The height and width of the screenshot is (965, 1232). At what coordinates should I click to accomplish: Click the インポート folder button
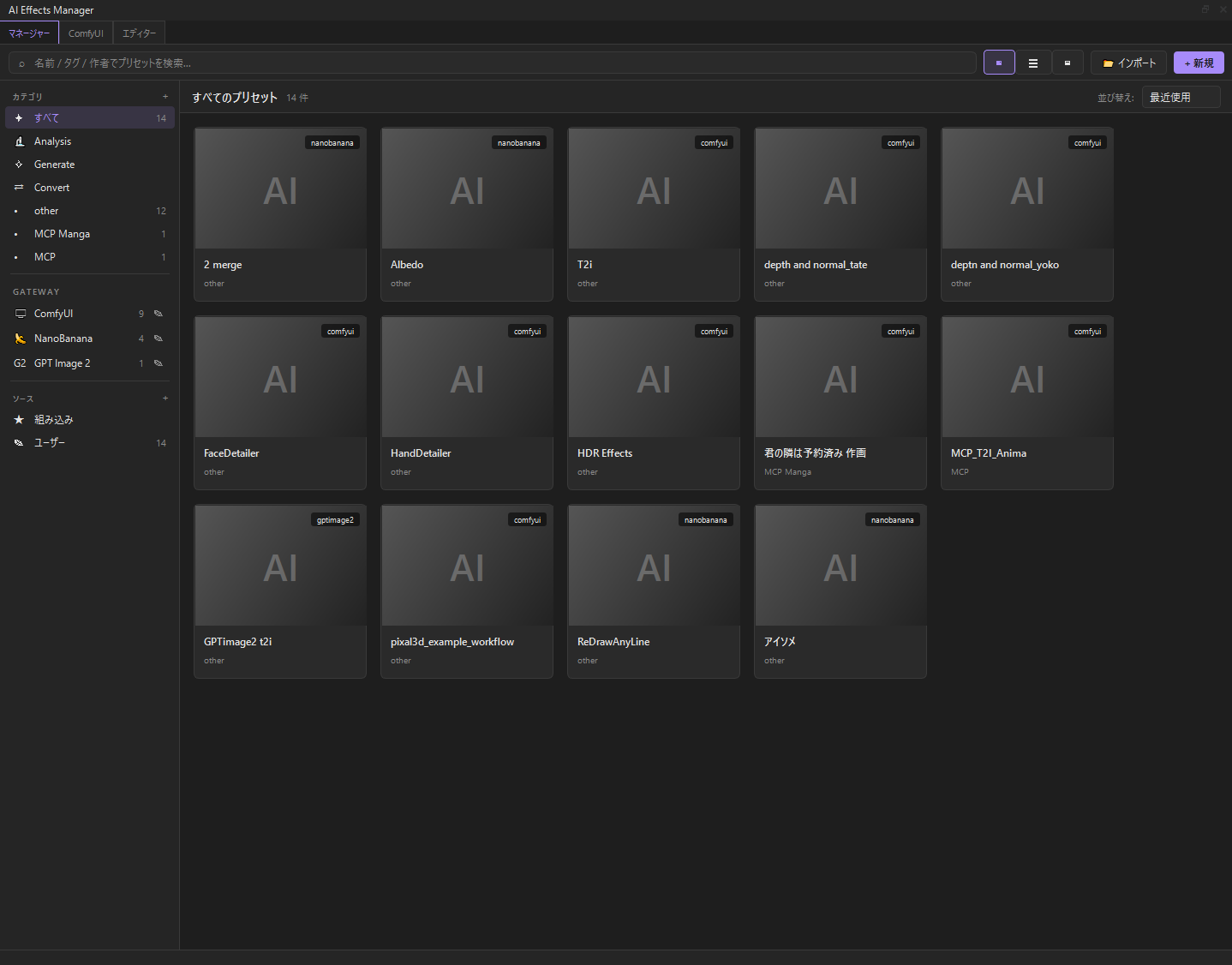pyautogui.click(x=1128, y=63)
